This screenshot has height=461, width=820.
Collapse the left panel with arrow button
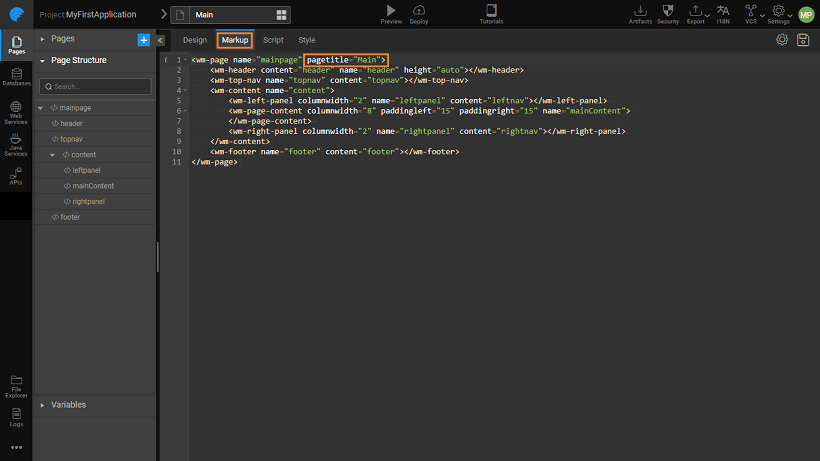pyautogui.click(x=160, y=40)
